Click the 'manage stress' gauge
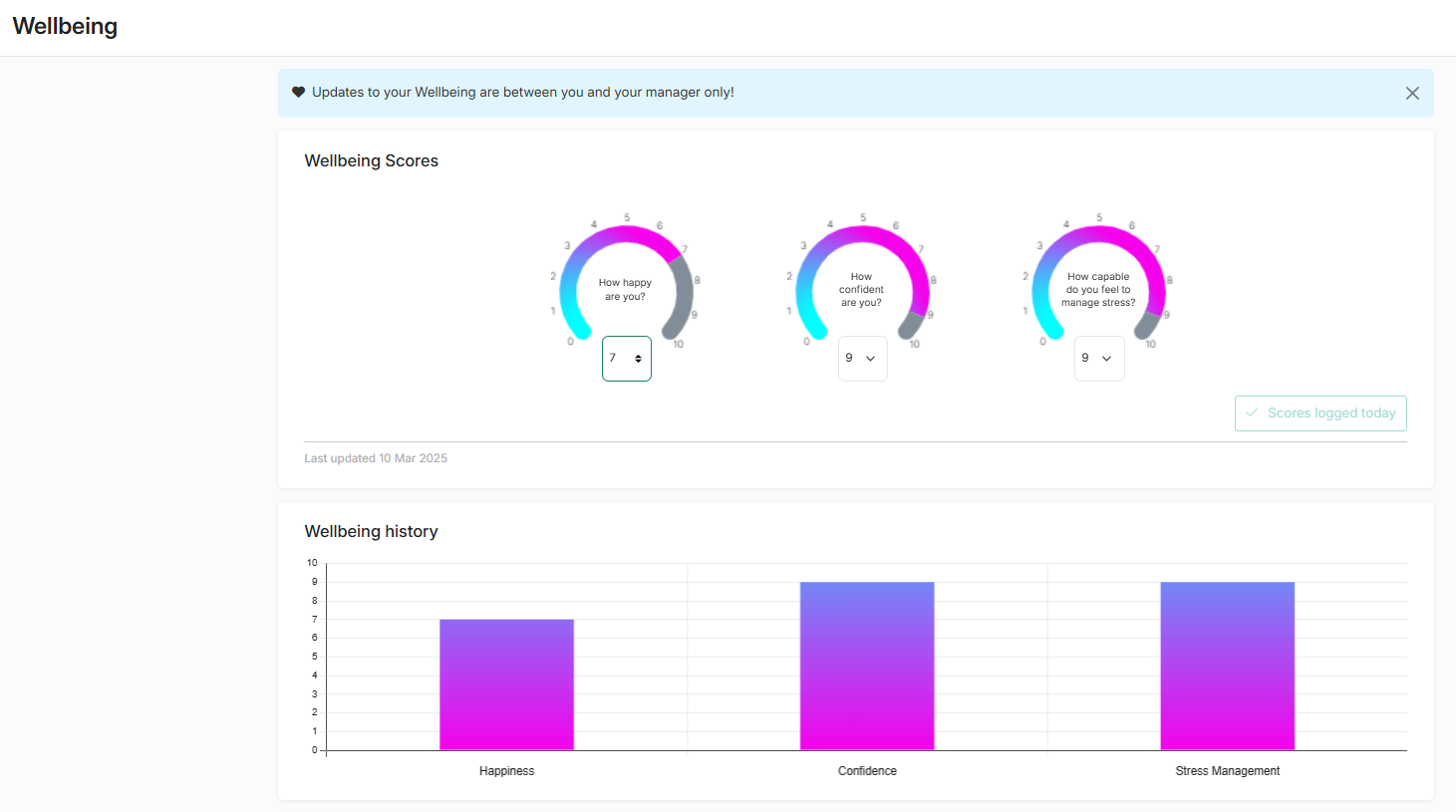Image resolution: width=1456 pixels, height=812 pixels. point(1098,284)
